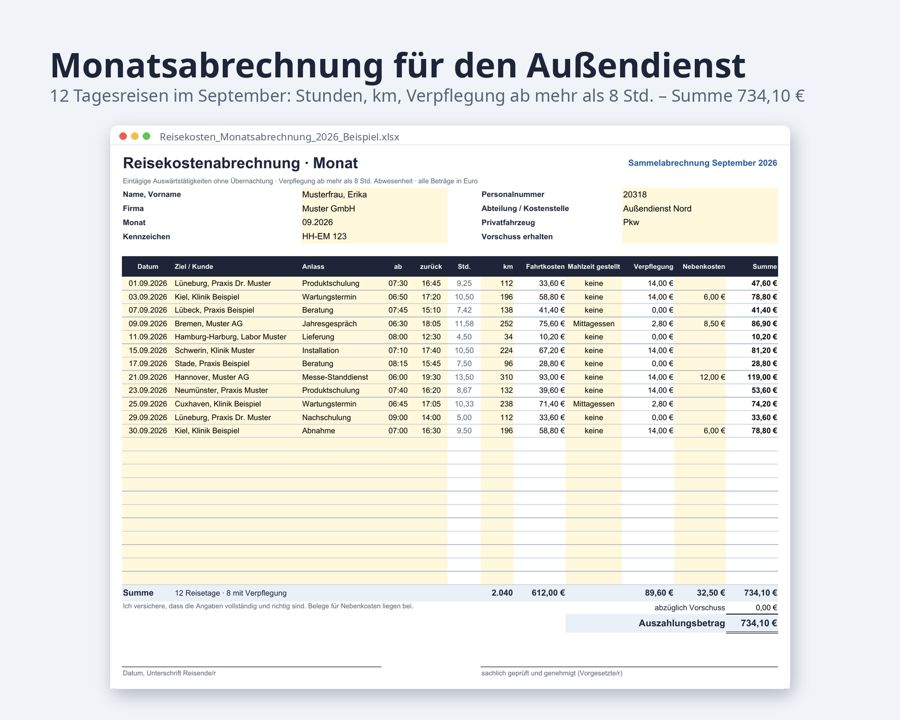The image size is (900, 720).
Task: Select 'Stade, Praxis Beispiel' cell
Action: pos(212,363)
